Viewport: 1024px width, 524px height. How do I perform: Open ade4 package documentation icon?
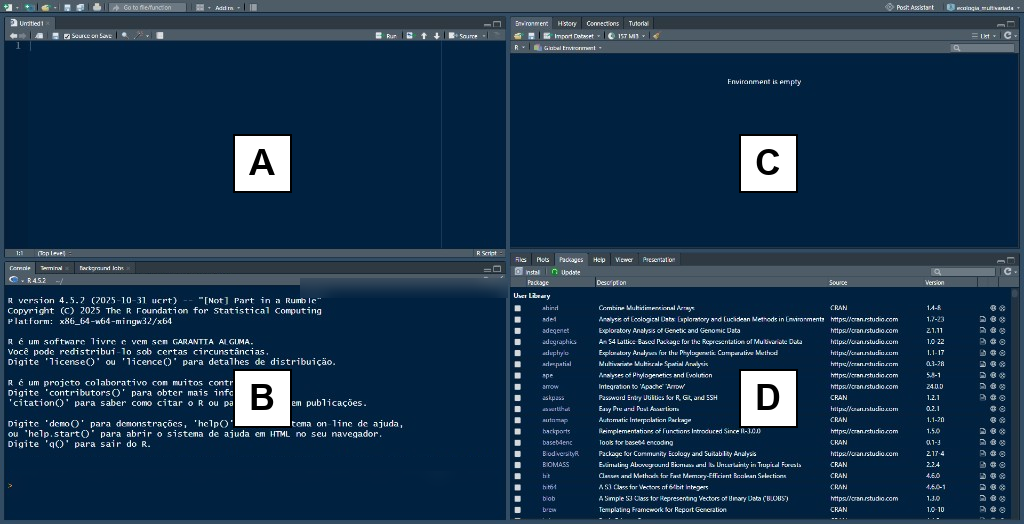click(983, 319)
